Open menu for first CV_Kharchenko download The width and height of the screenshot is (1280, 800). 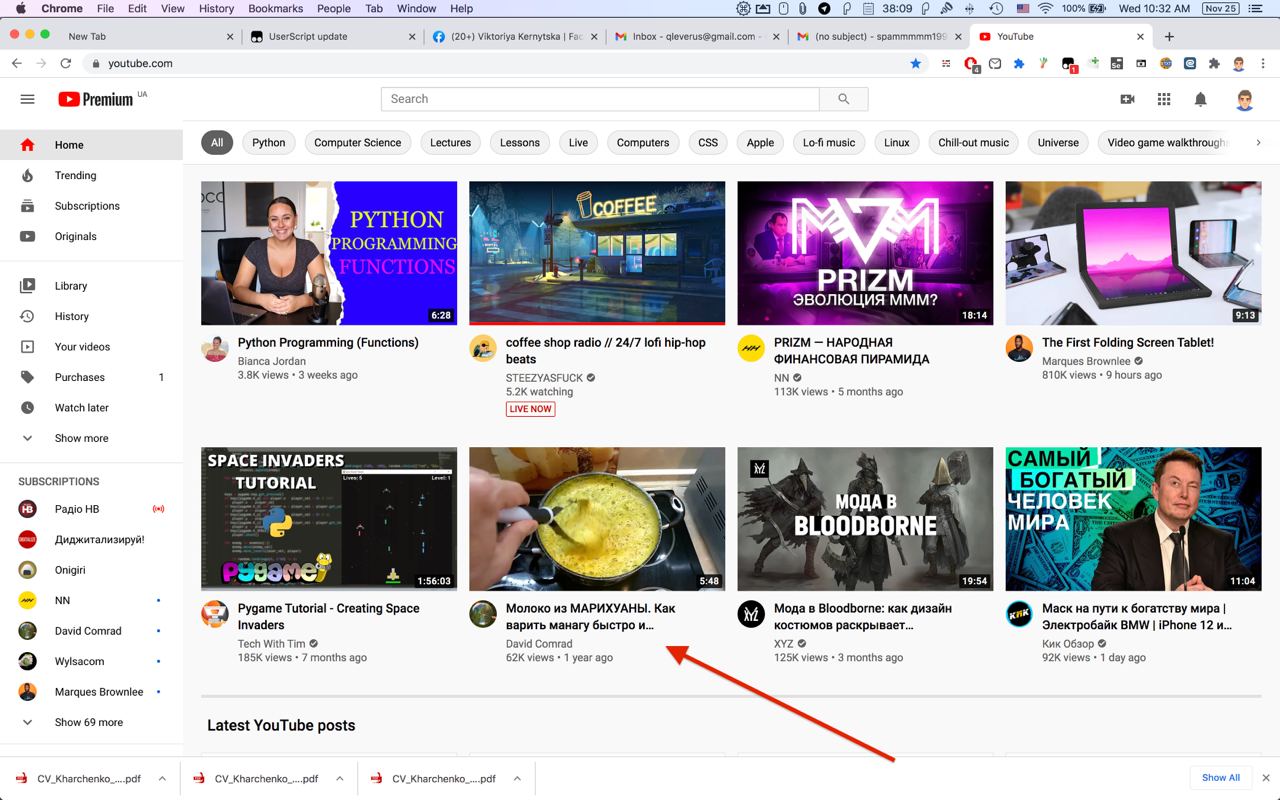[162, 779]
